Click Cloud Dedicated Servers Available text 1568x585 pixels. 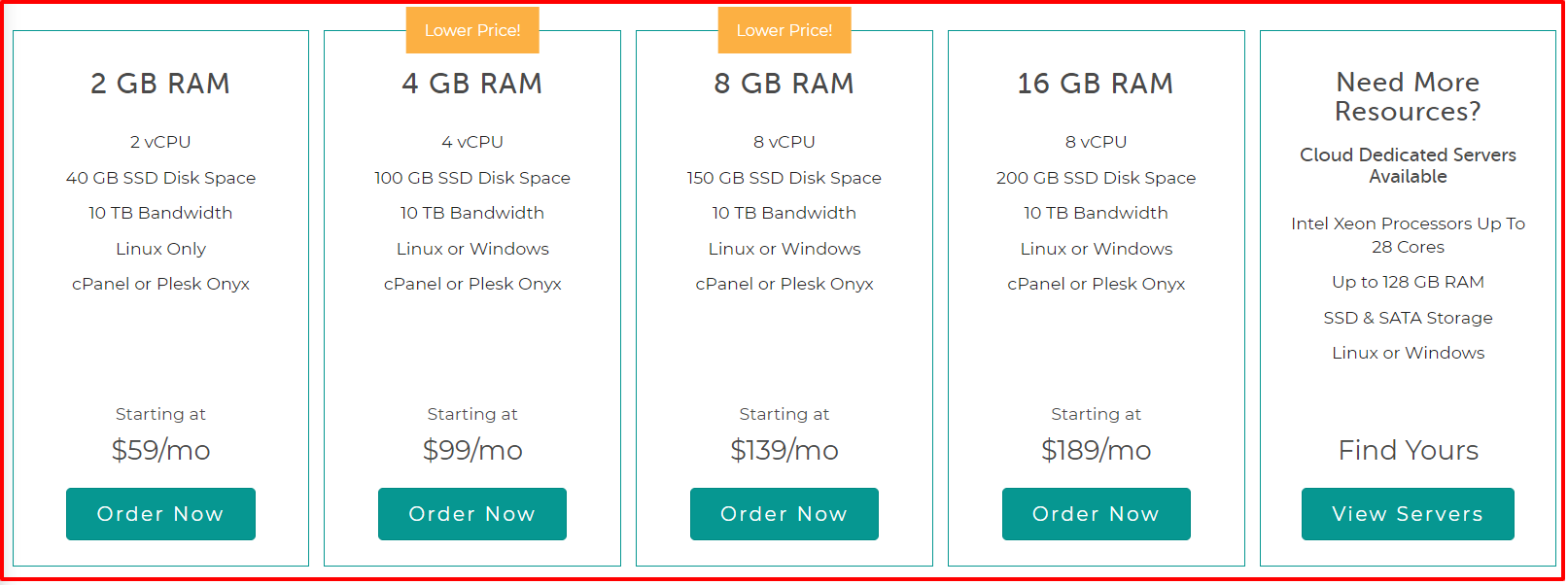1408,165
